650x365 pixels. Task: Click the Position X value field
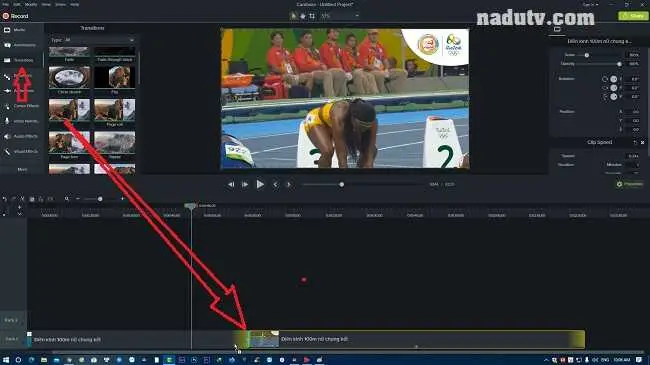tap(633, 112)
